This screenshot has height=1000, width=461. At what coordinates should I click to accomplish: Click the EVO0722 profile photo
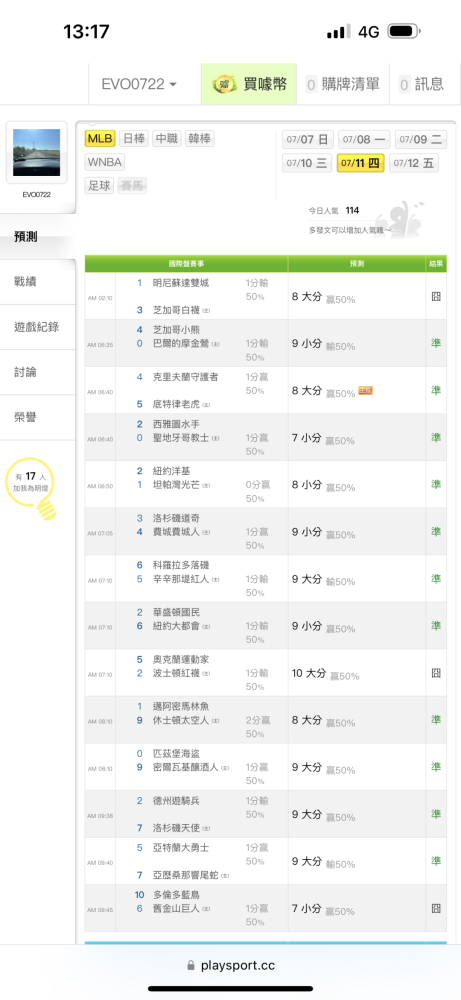tap(36, 153)
